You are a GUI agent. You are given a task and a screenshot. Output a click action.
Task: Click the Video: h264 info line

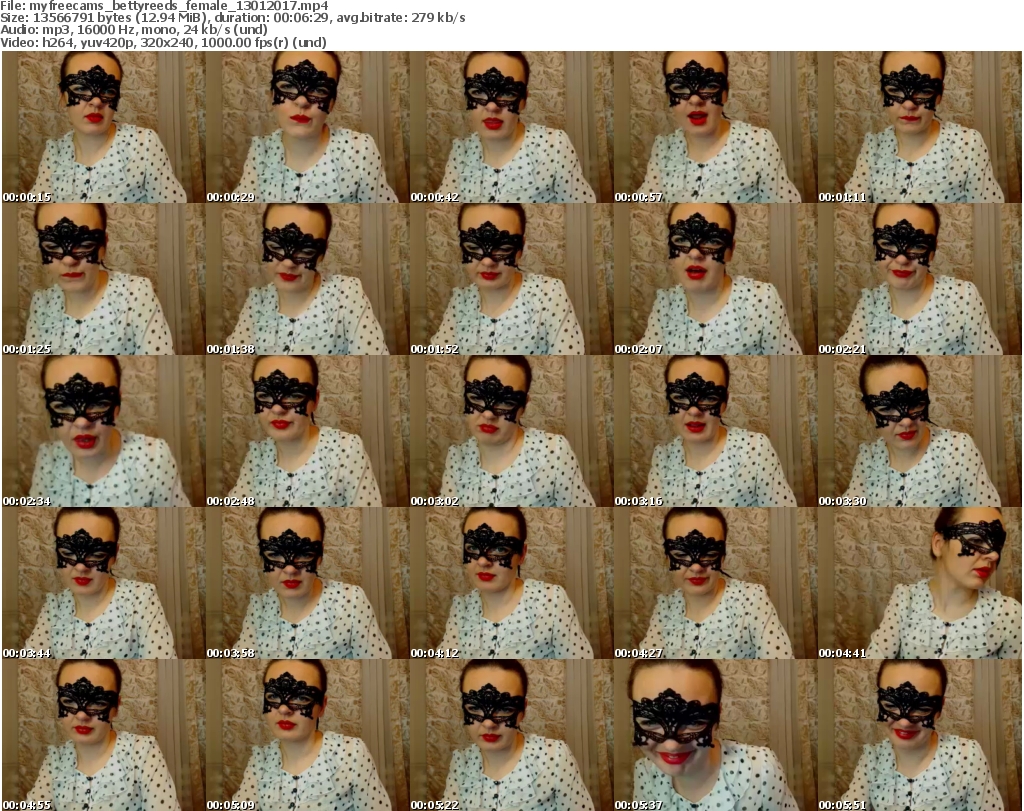pos(163,42)
